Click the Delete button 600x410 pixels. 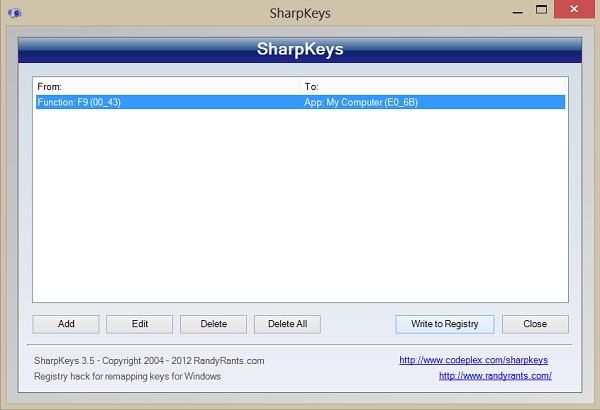214,324
